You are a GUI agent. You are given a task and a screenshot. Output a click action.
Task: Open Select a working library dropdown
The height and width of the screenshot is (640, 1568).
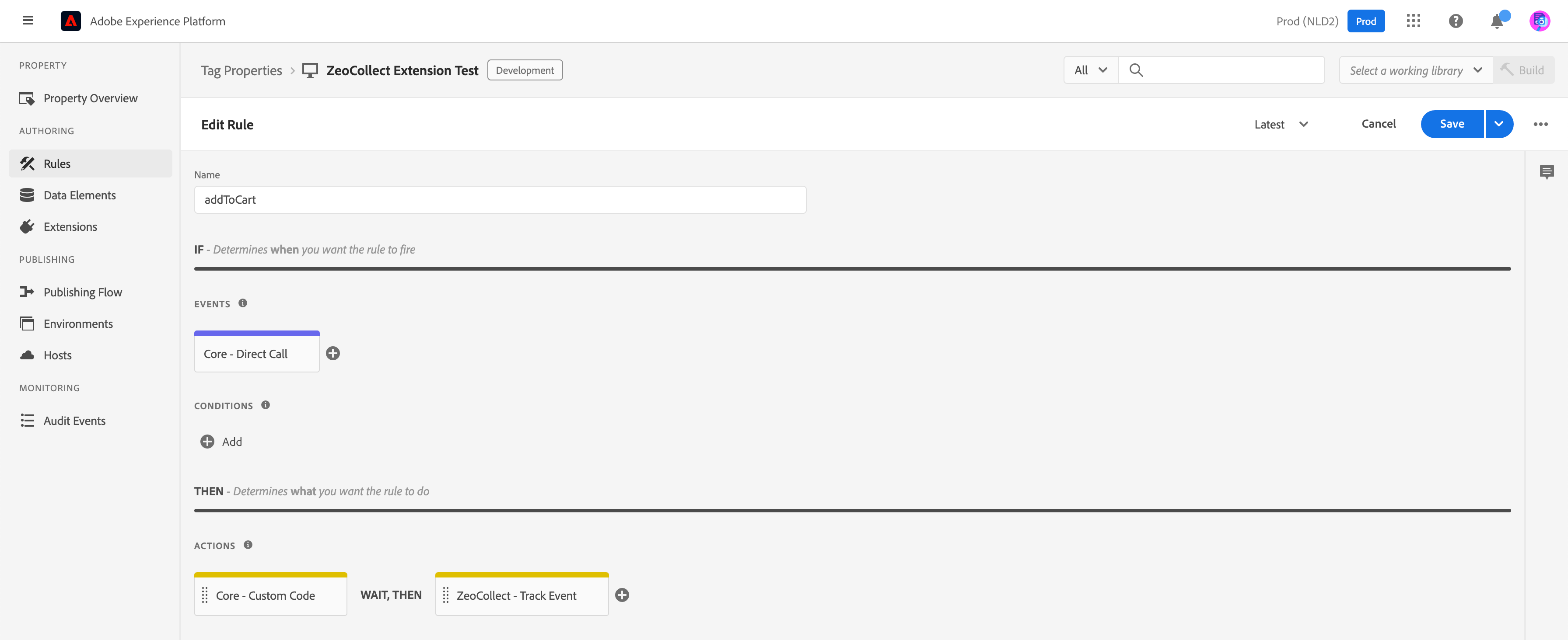click(x=1415, y=70)
